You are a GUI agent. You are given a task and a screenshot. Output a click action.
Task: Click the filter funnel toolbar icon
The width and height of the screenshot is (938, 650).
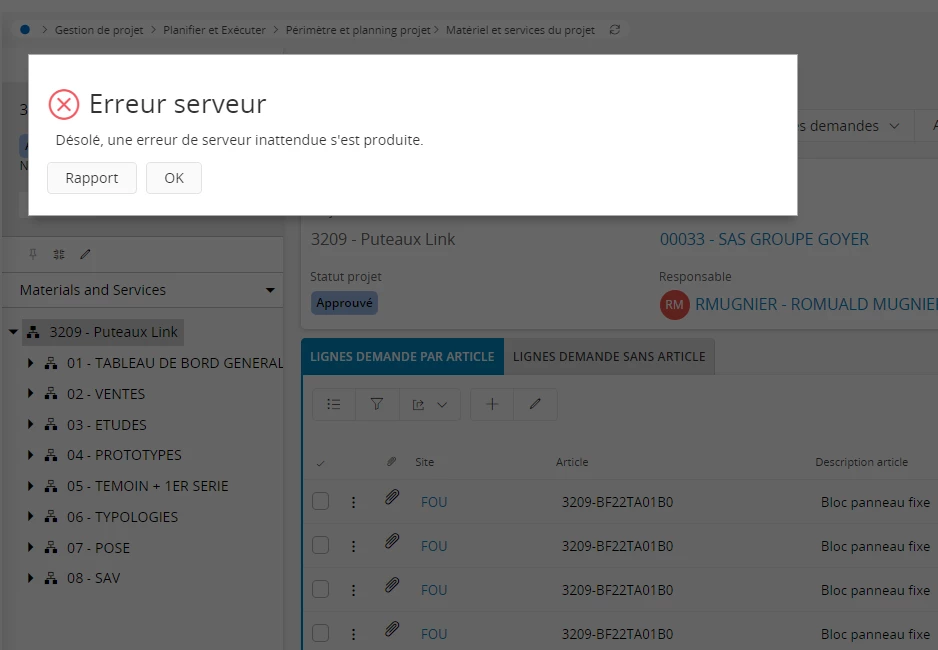pos(377,404)
